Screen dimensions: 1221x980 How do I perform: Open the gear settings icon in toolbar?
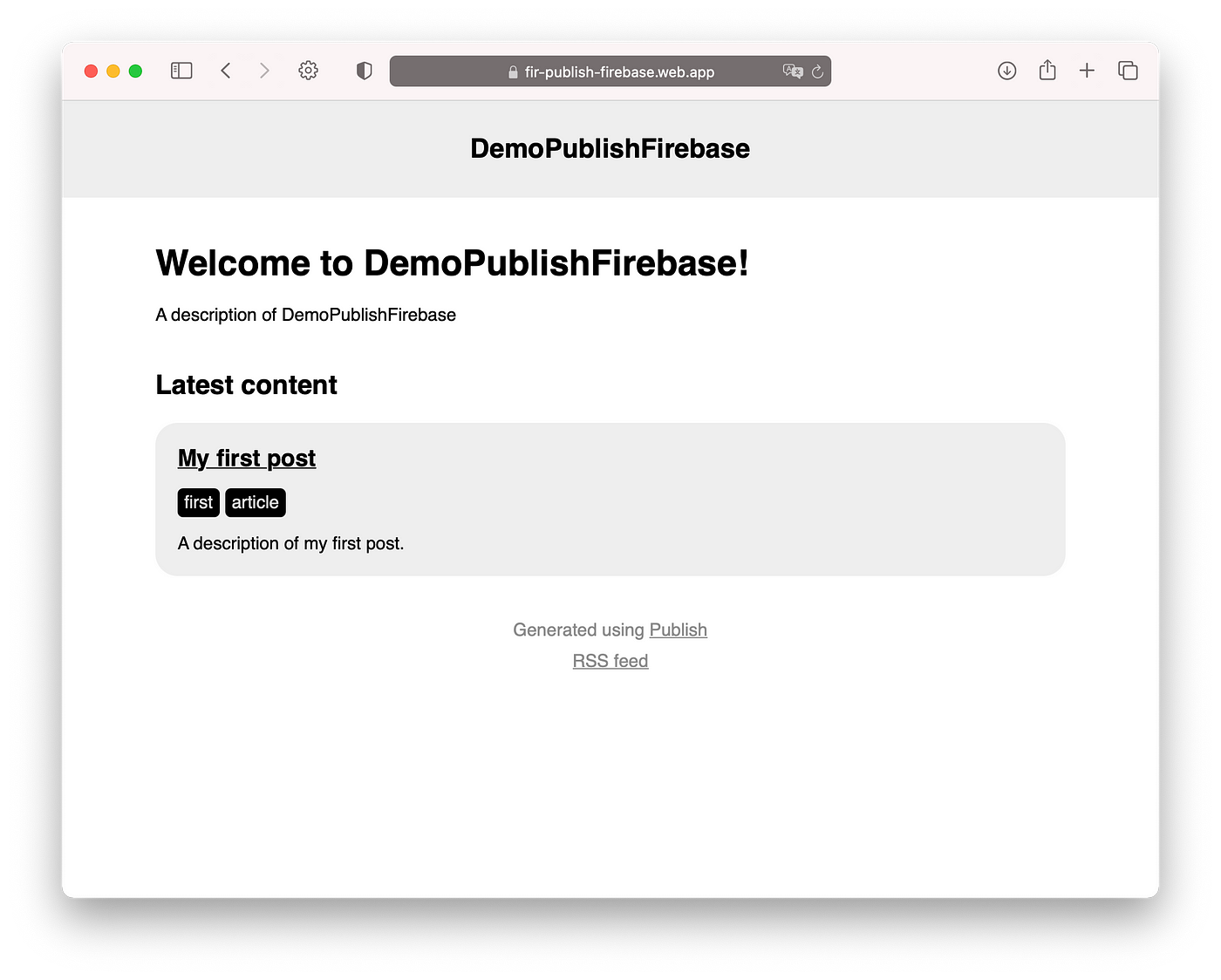tap(308, 71)
